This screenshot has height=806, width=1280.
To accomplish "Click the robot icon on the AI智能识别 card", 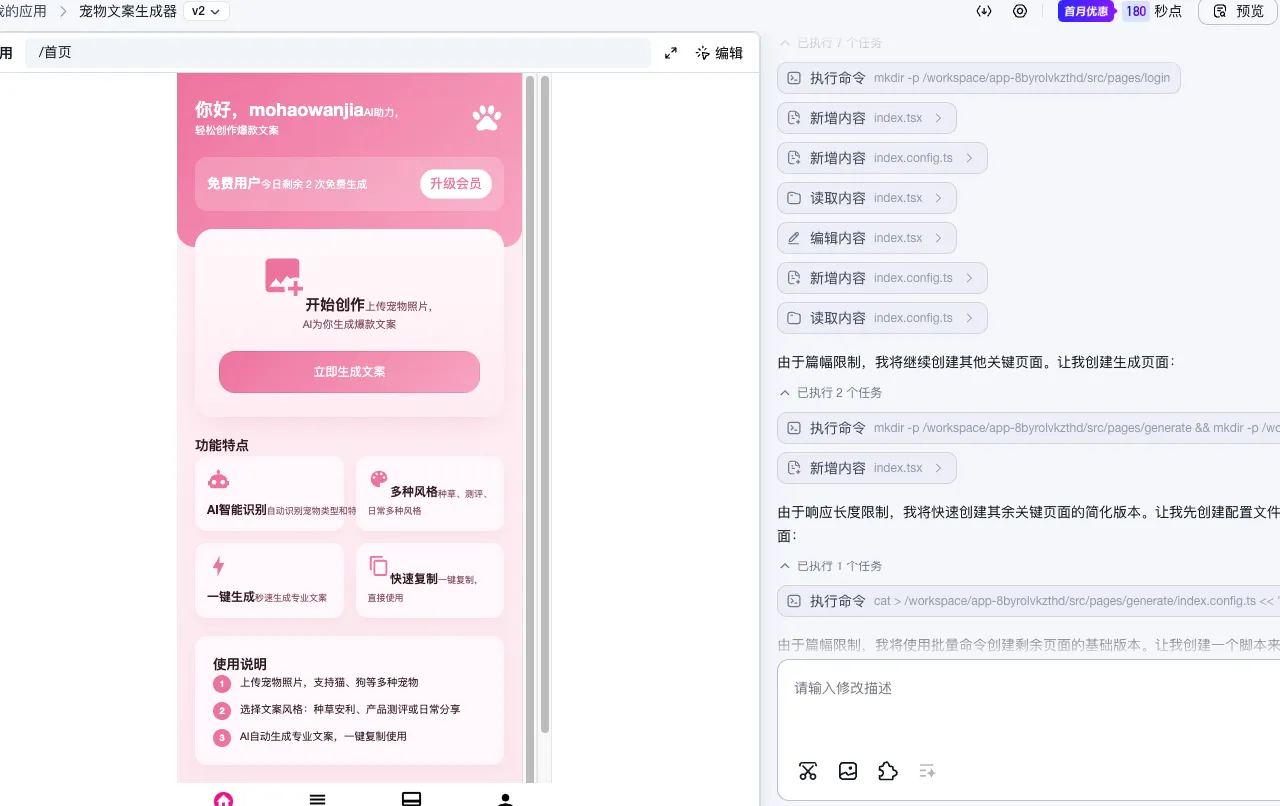I will point(218,480).
